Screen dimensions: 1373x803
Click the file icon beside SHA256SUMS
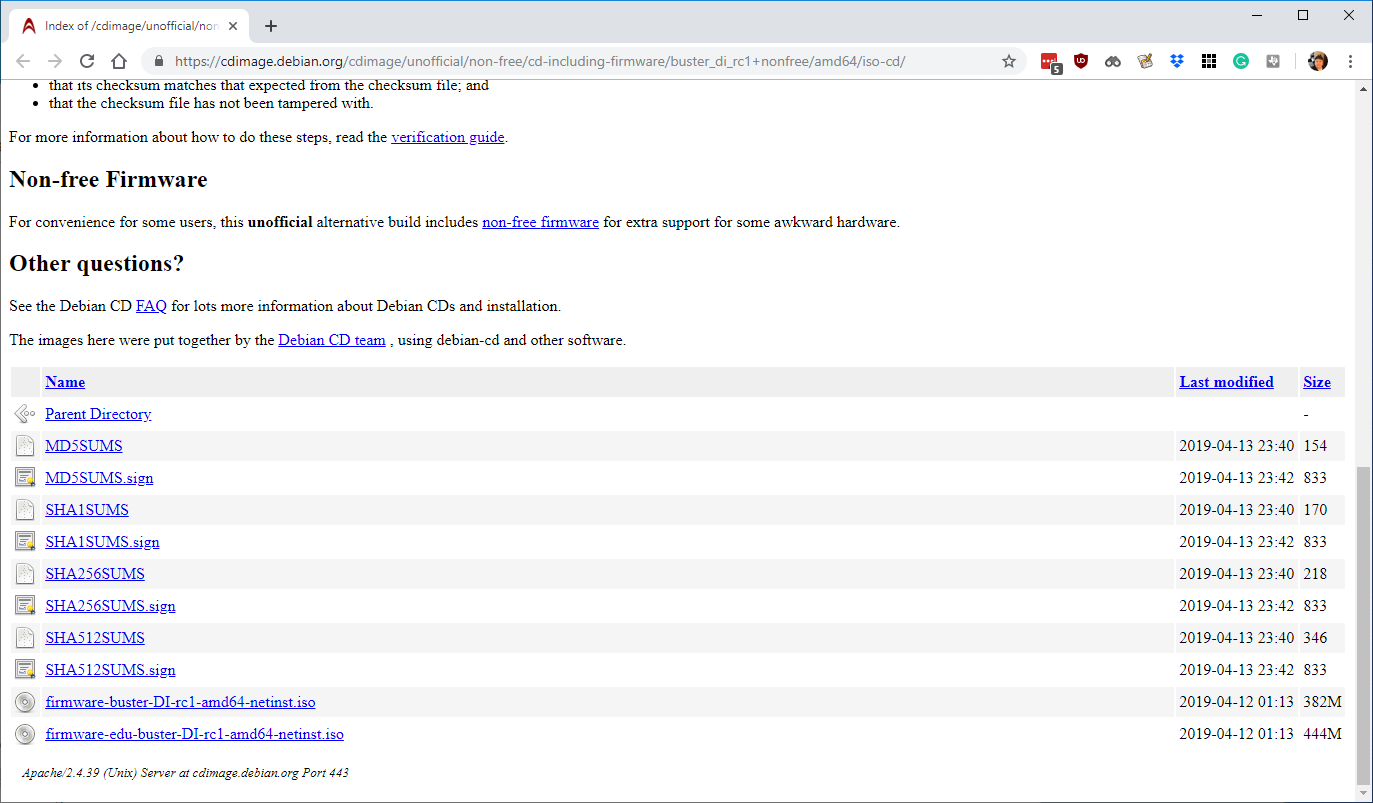tap(25, 574)
